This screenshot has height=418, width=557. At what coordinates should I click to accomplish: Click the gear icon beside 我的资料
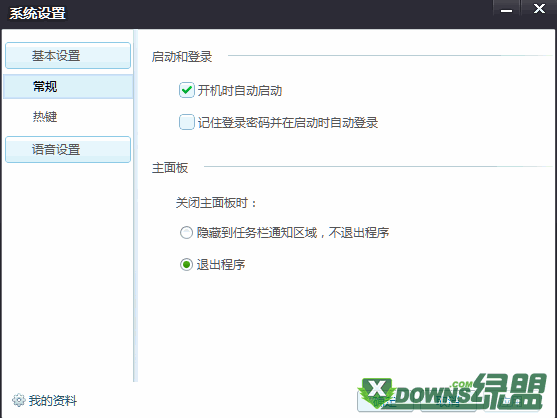(x=19, y=400)
